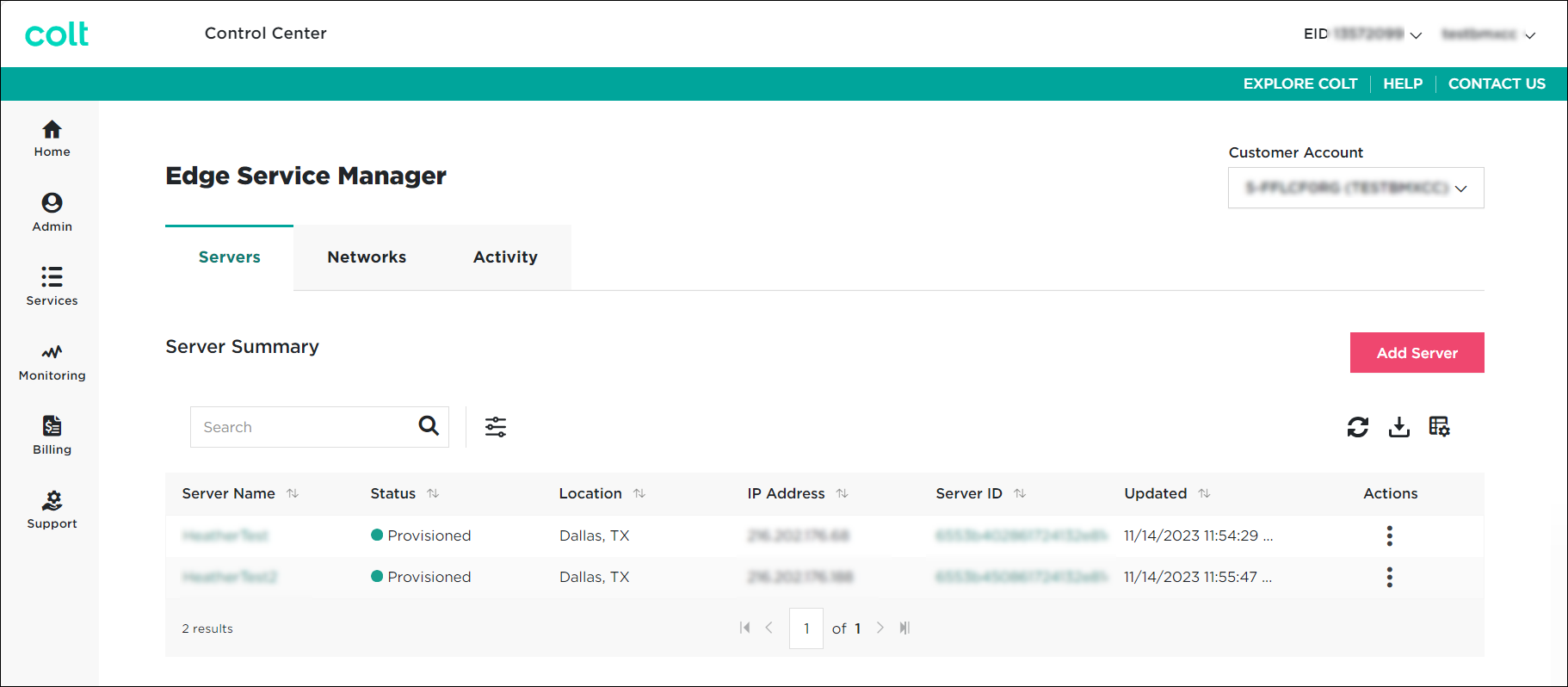Open the Billing section
This screenshot has height=687, width=1568.
pos(52,436)
